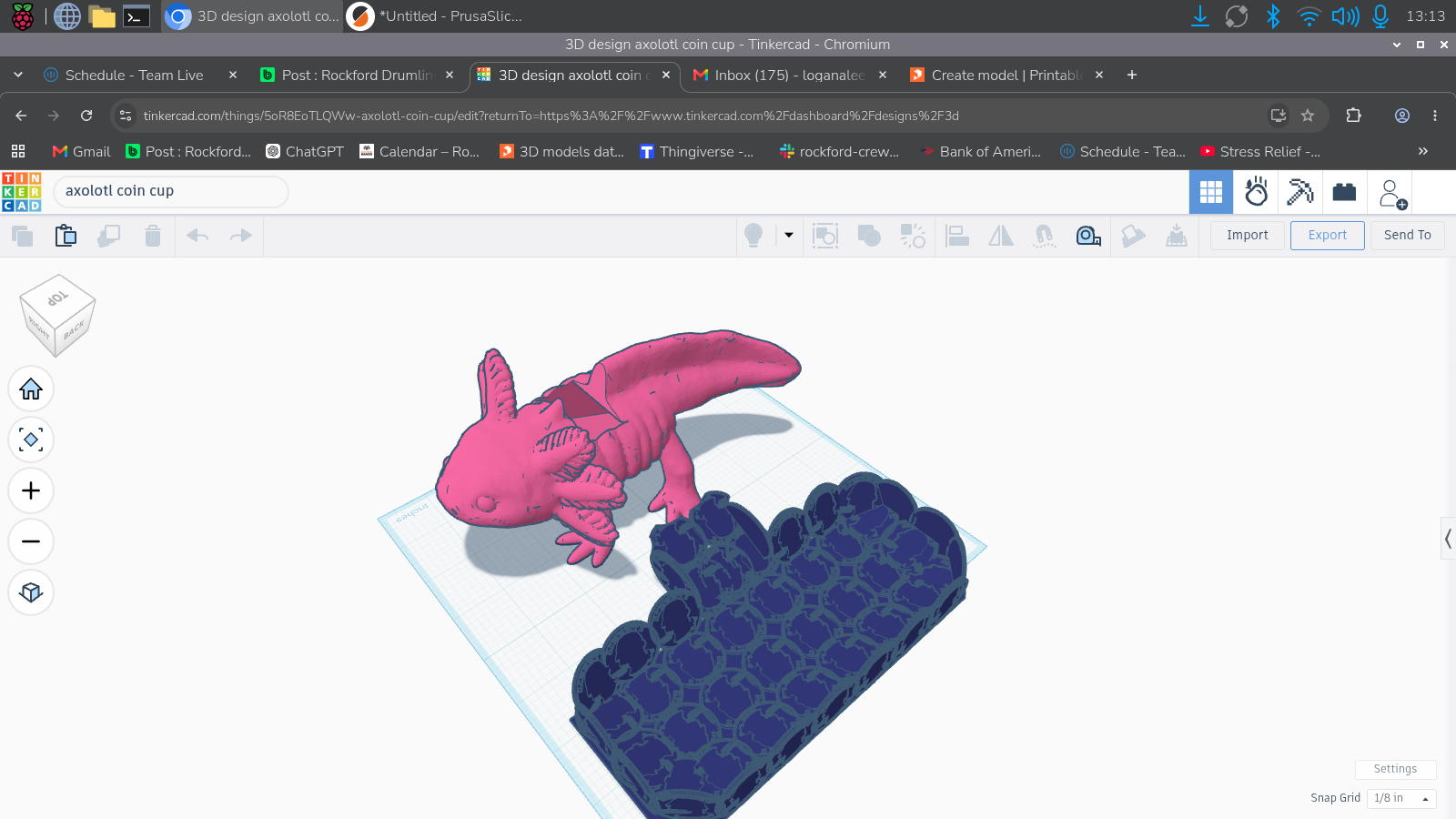Toggle the Cruise magnet tool

pos(1045,237)
